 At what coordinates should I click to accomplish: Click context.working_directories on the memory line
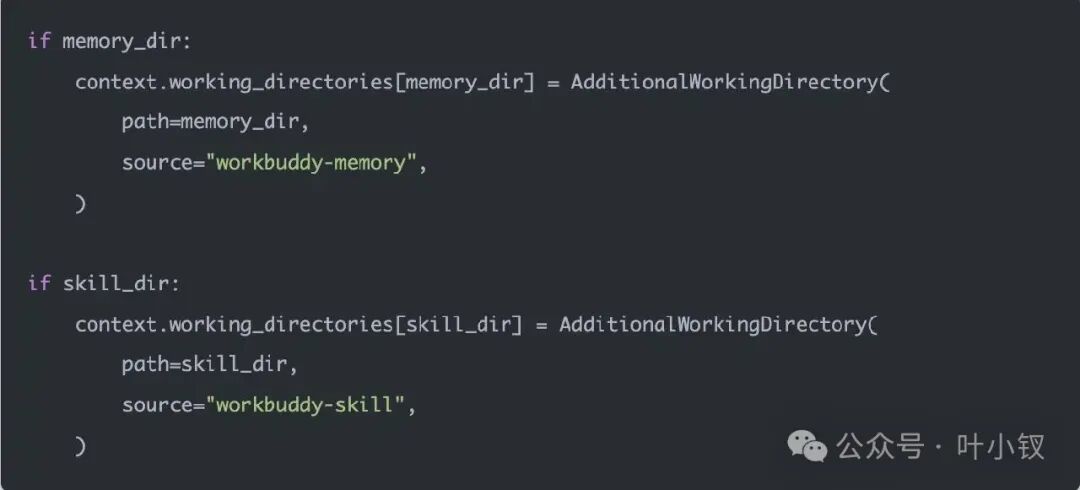[234, 83]
